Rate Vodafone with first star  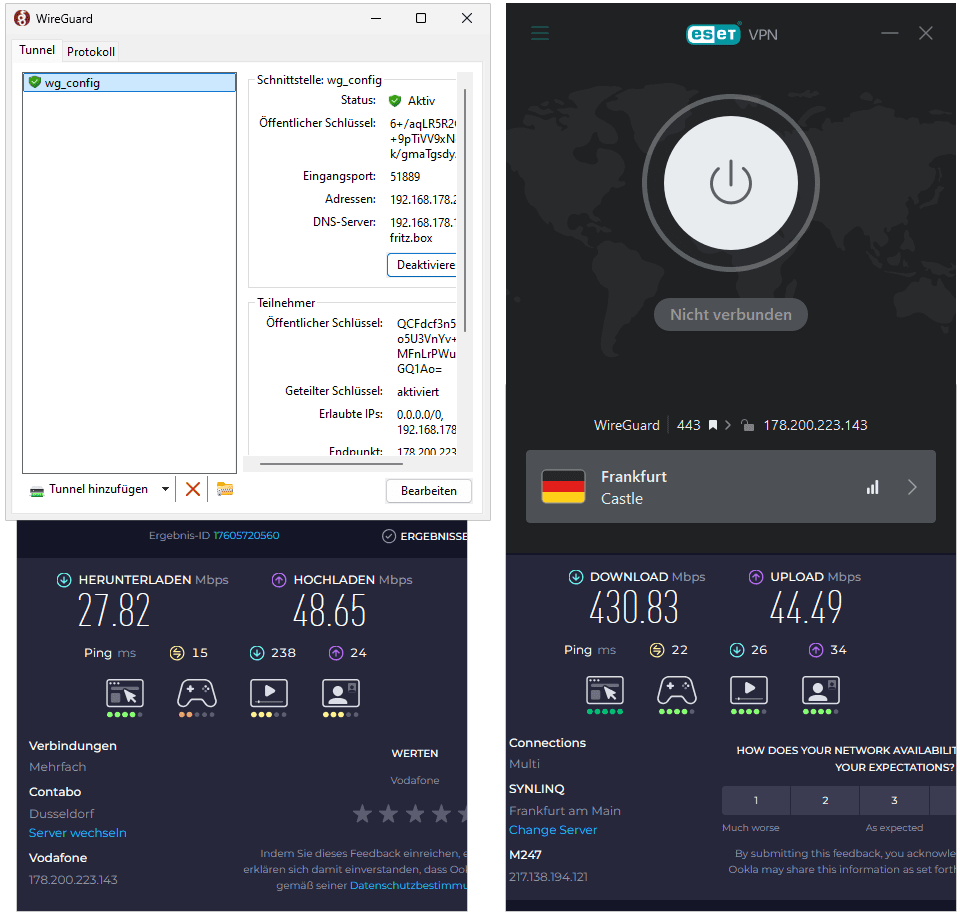pyautogui.click(x=362, y=814)
